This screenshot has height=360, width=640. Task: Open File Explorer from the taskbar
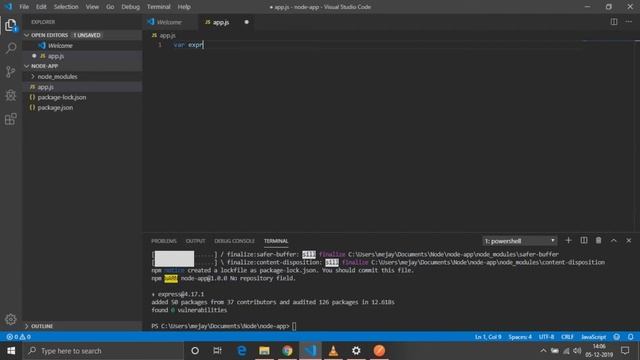point(264,351)
